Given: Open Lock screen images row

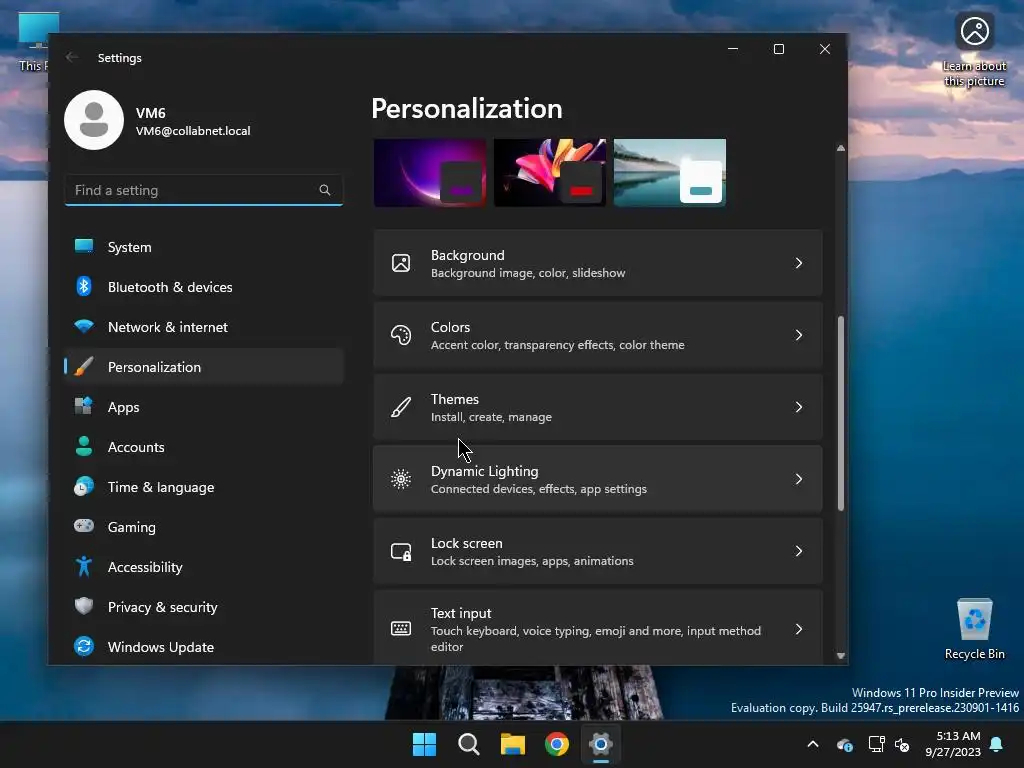Looking at the screenshot, I should tap(598, 551).
